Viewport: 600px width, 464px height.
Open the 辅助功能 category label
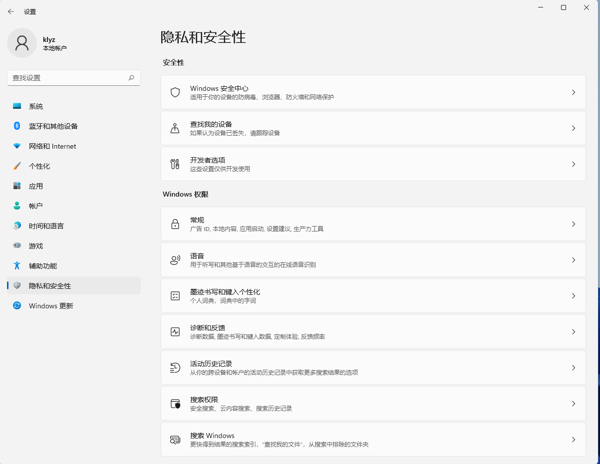pyautogui.click(x=43, y=265)
